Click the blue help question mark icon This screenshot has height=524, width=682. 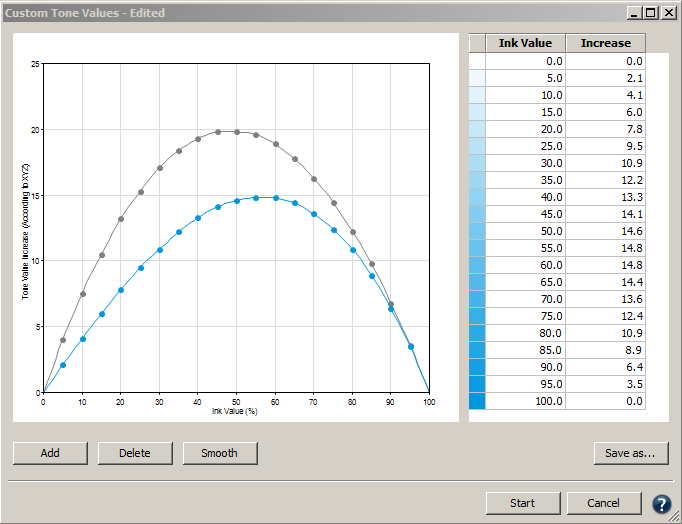[x=662, y=504]
